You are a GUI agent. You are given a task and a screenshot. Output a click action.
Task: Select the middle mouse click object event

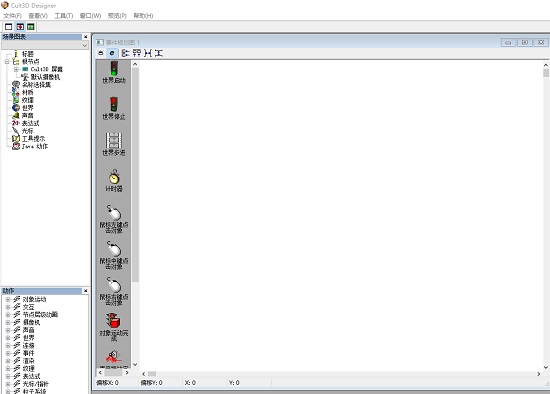tap(114, 255)
